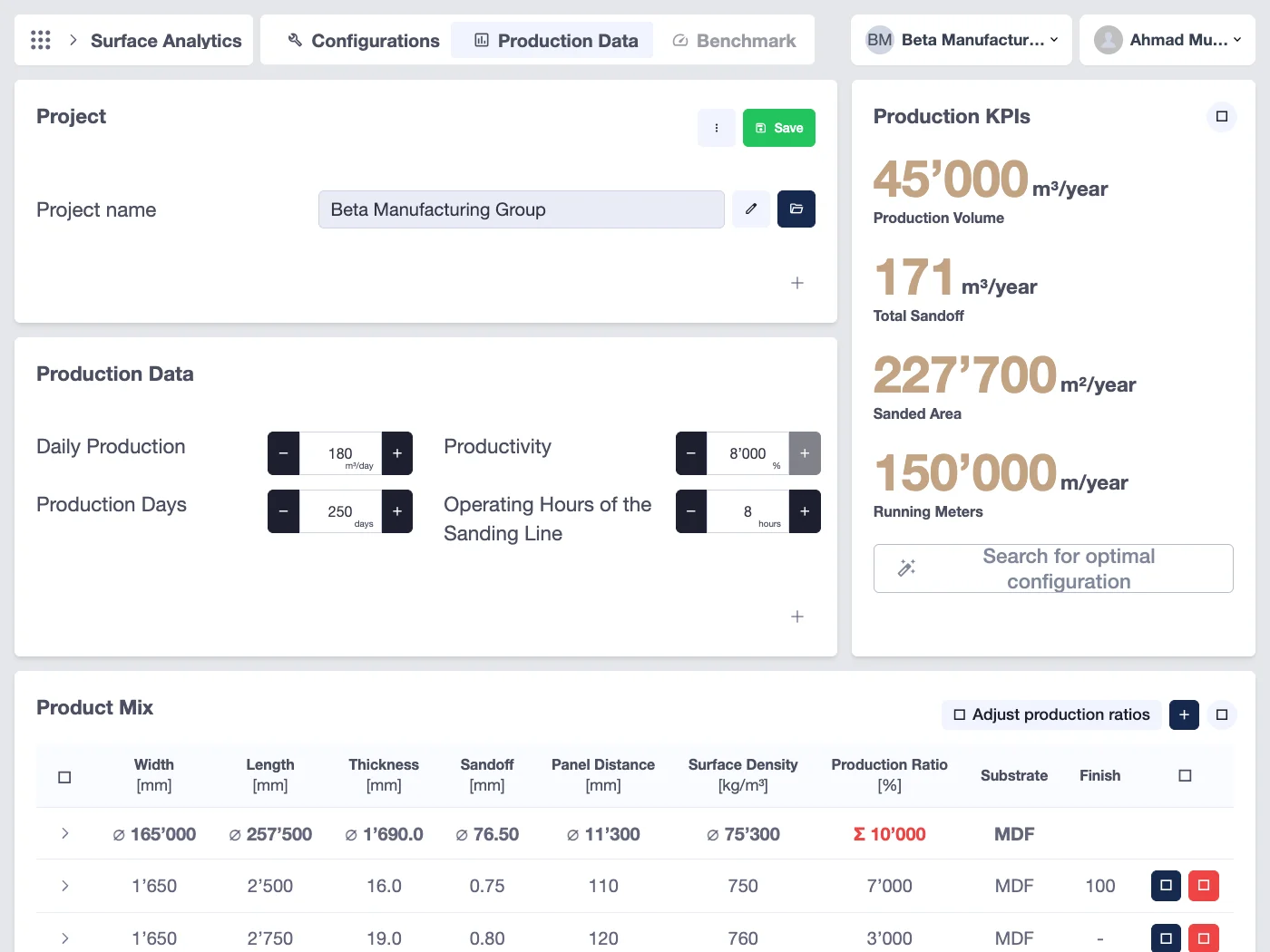Click the user profile avatar icon

point(1108,40)
